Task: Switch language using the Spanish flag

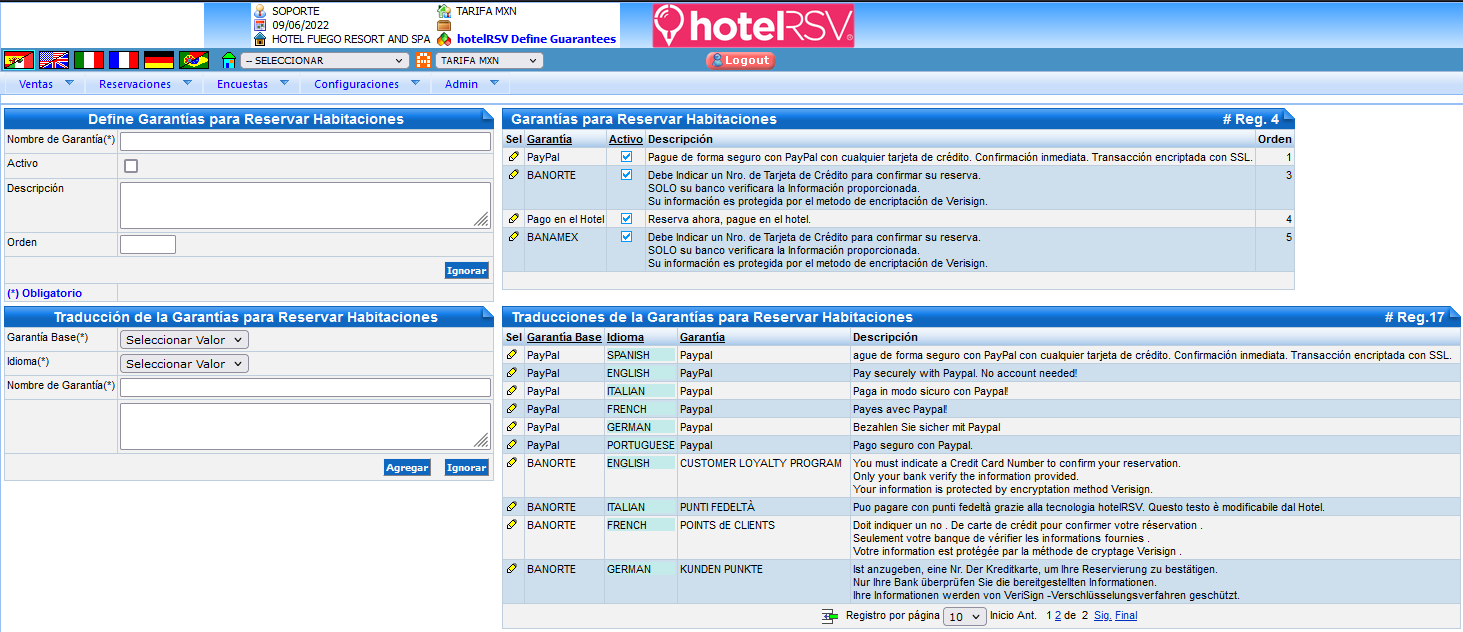Action: click(19, 60)
